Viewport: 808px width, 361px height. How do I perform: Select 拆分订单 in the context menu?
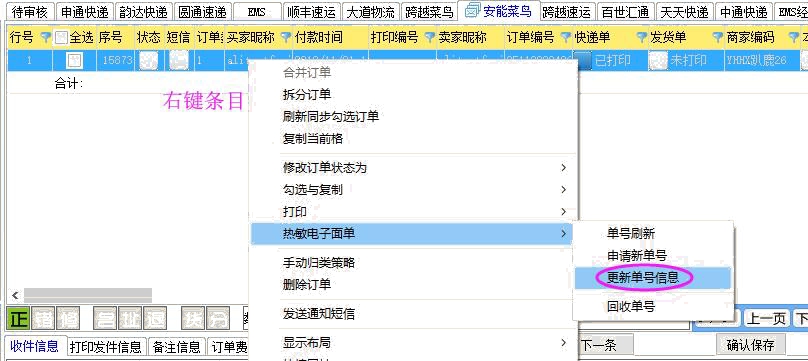[x=307, y=95]
